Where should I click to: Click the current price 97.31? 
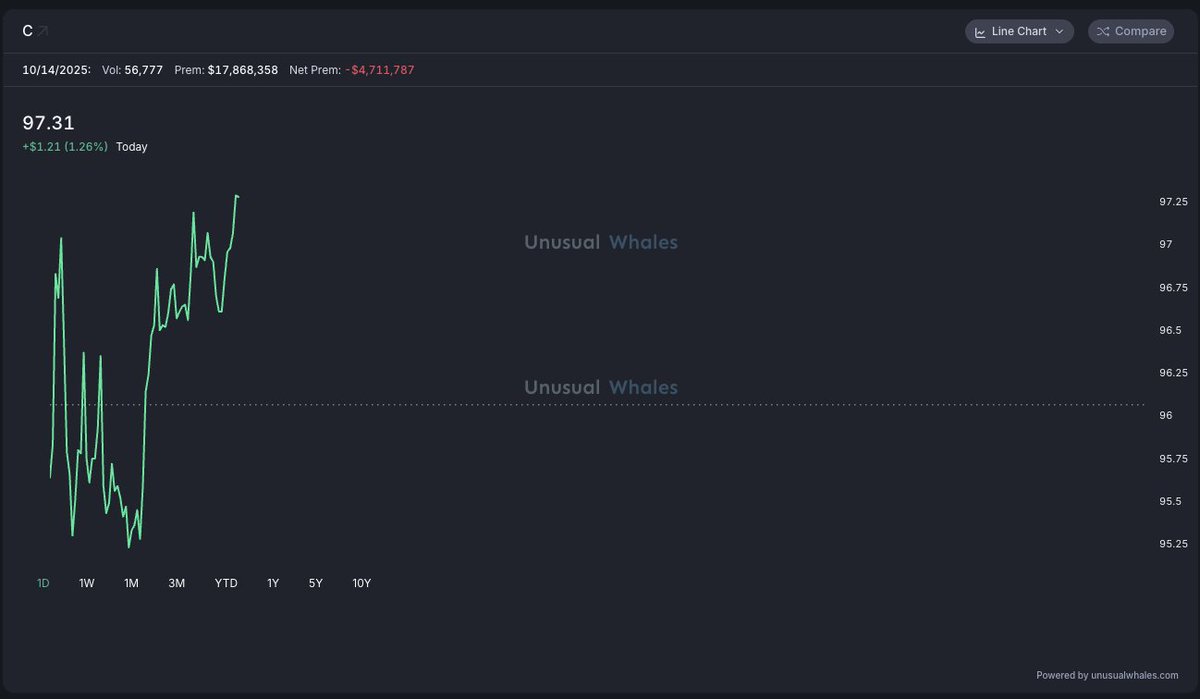pos(48,123)
